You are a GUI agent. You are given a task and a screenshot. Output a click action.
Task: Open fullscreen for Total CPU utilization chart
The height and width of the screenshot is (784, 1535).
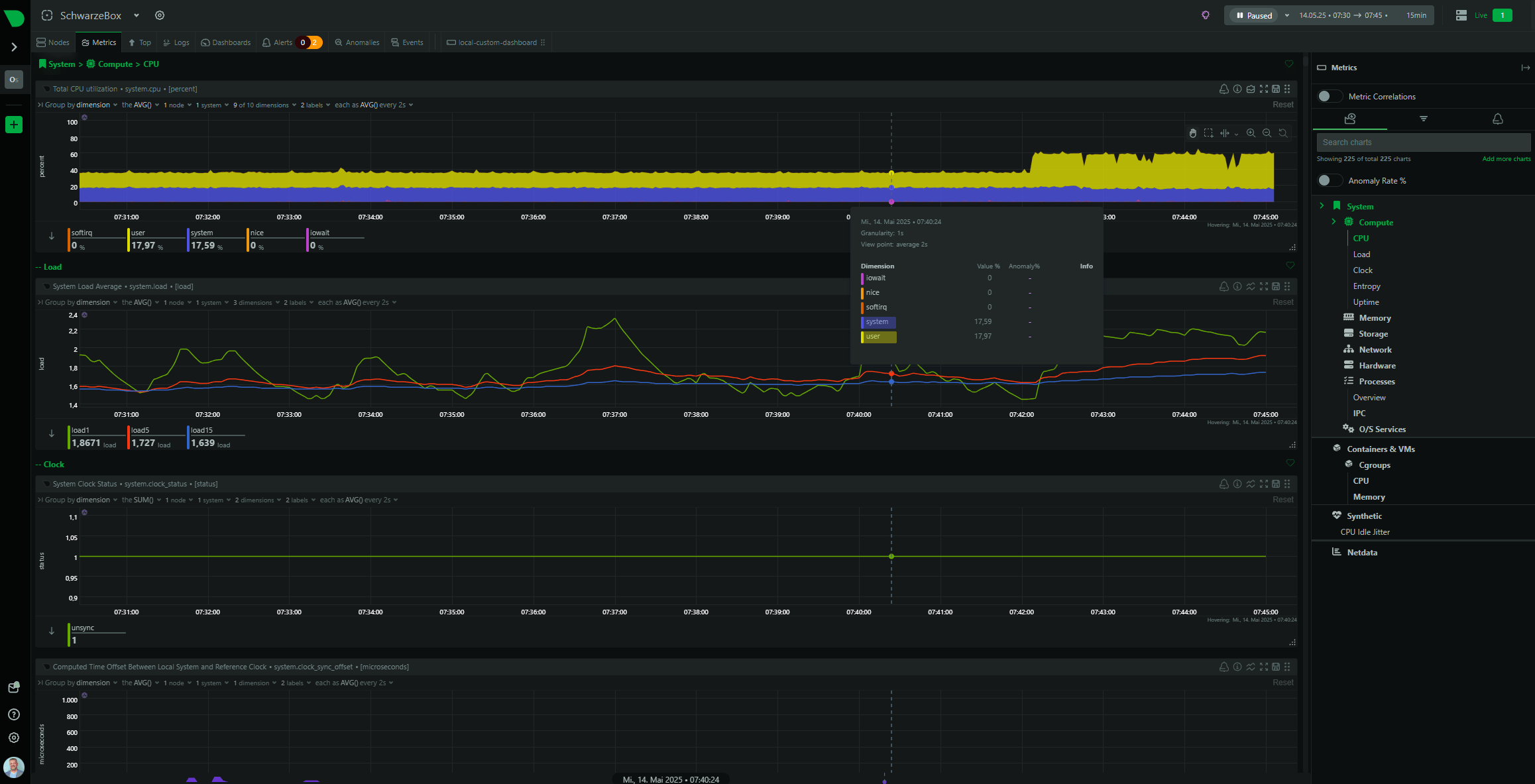[x=1264, y=89]
